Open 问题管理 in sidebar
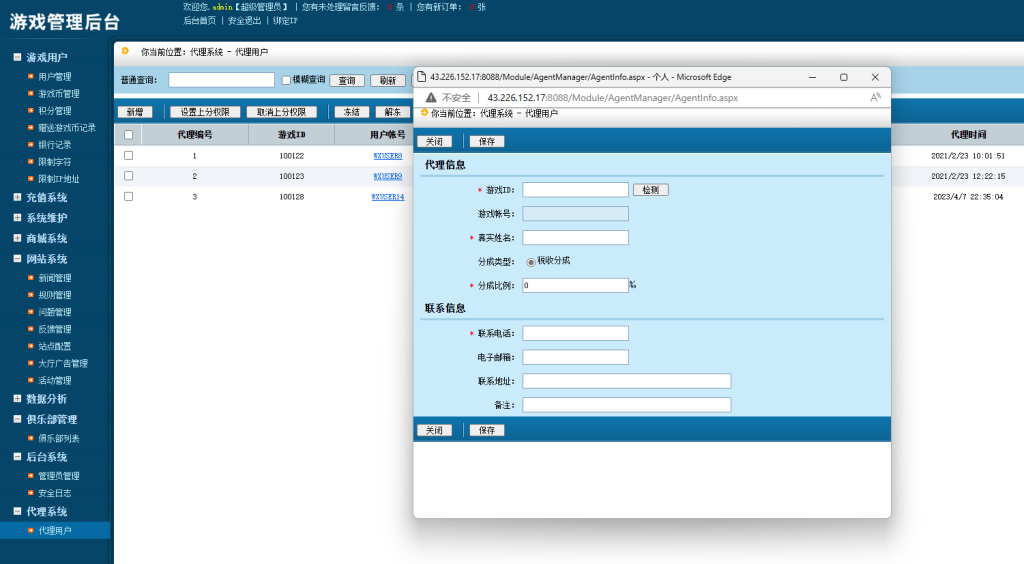 click(x=55, y=311)
